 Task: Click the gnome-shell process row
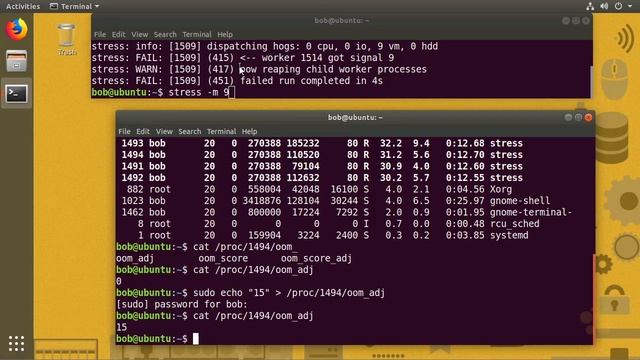[336, 201]
